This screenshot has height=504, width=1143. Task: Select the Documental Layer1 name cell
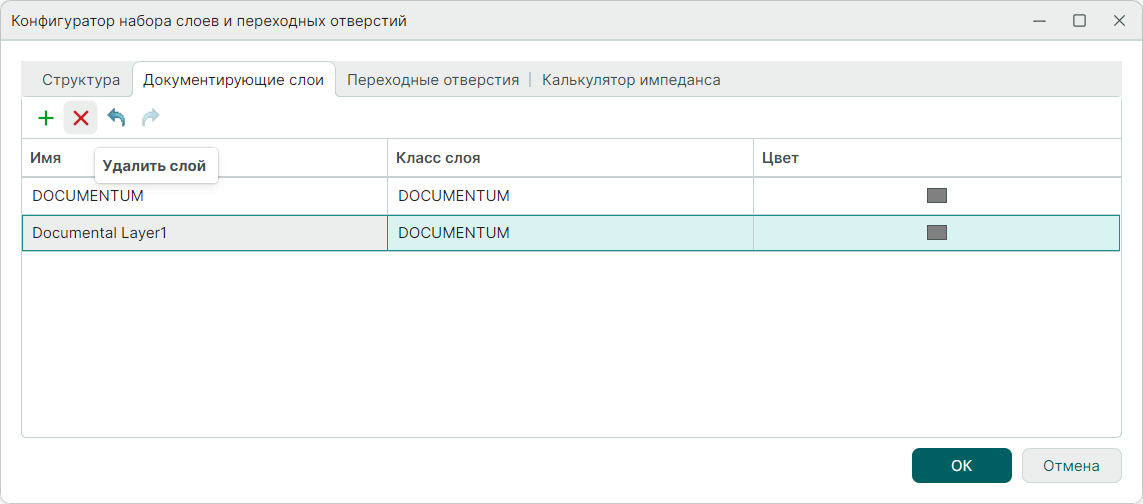99,233
